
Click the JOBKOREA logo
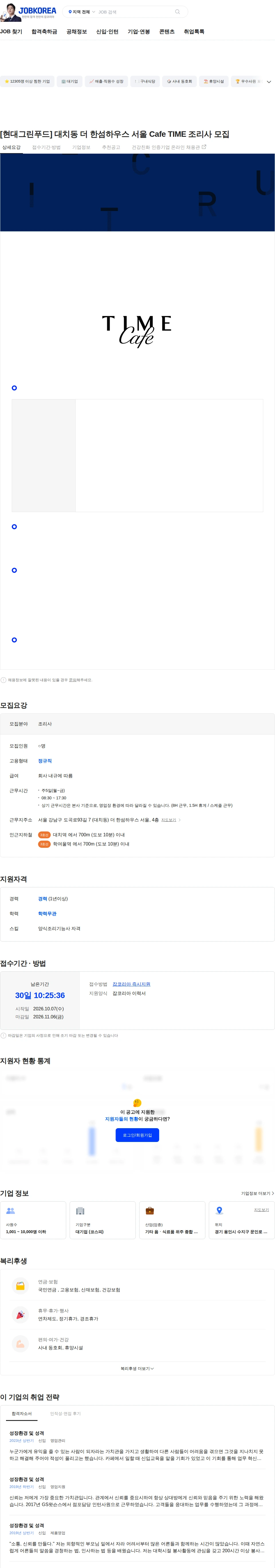[x=37, y=10]
